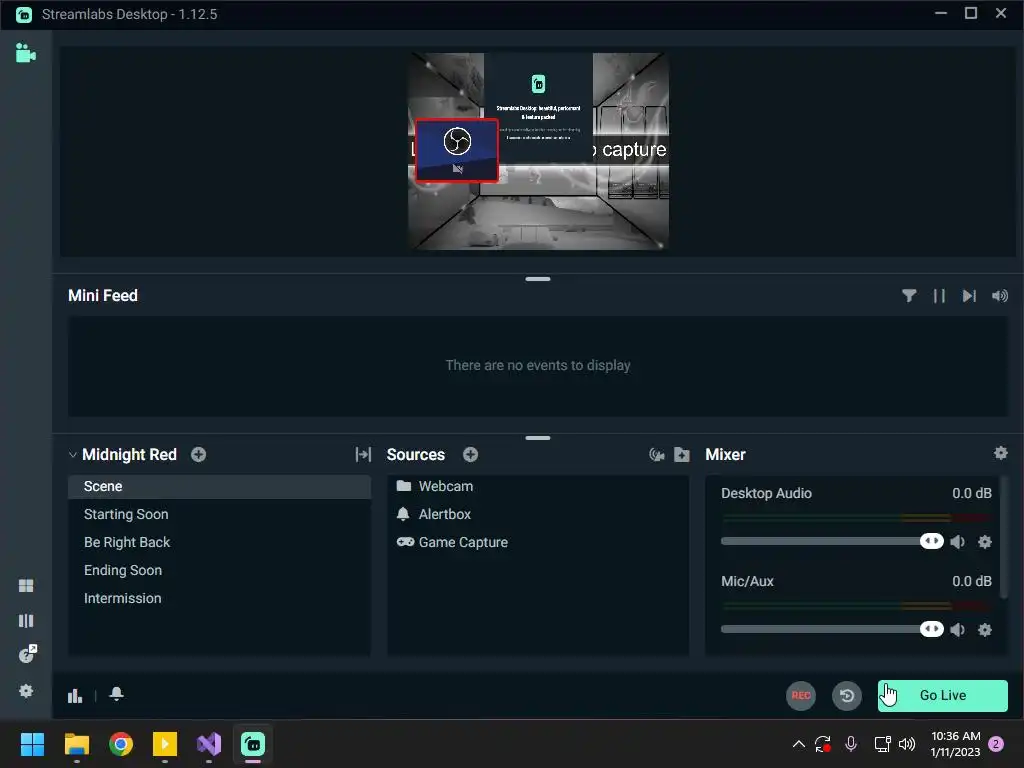Open Mic/Aux settings gear

coord(985,630)
